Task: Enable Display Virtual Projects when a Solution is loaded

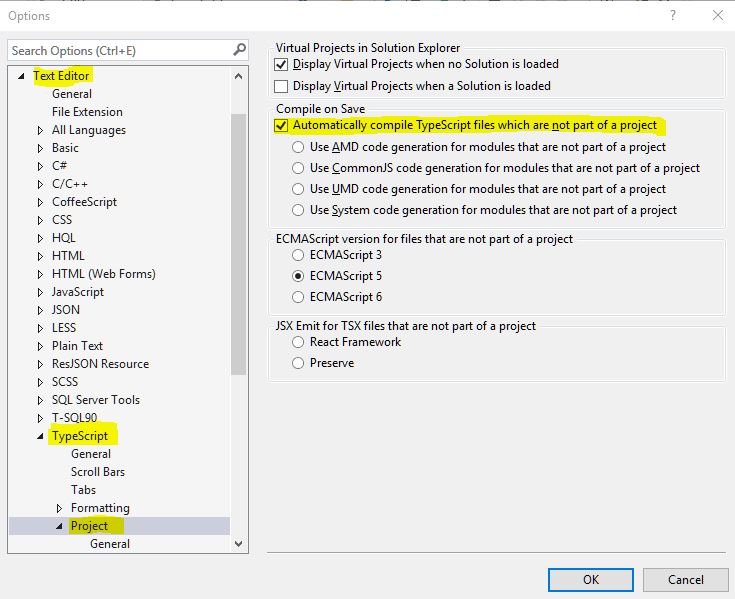Action: (x=281, y=86)
